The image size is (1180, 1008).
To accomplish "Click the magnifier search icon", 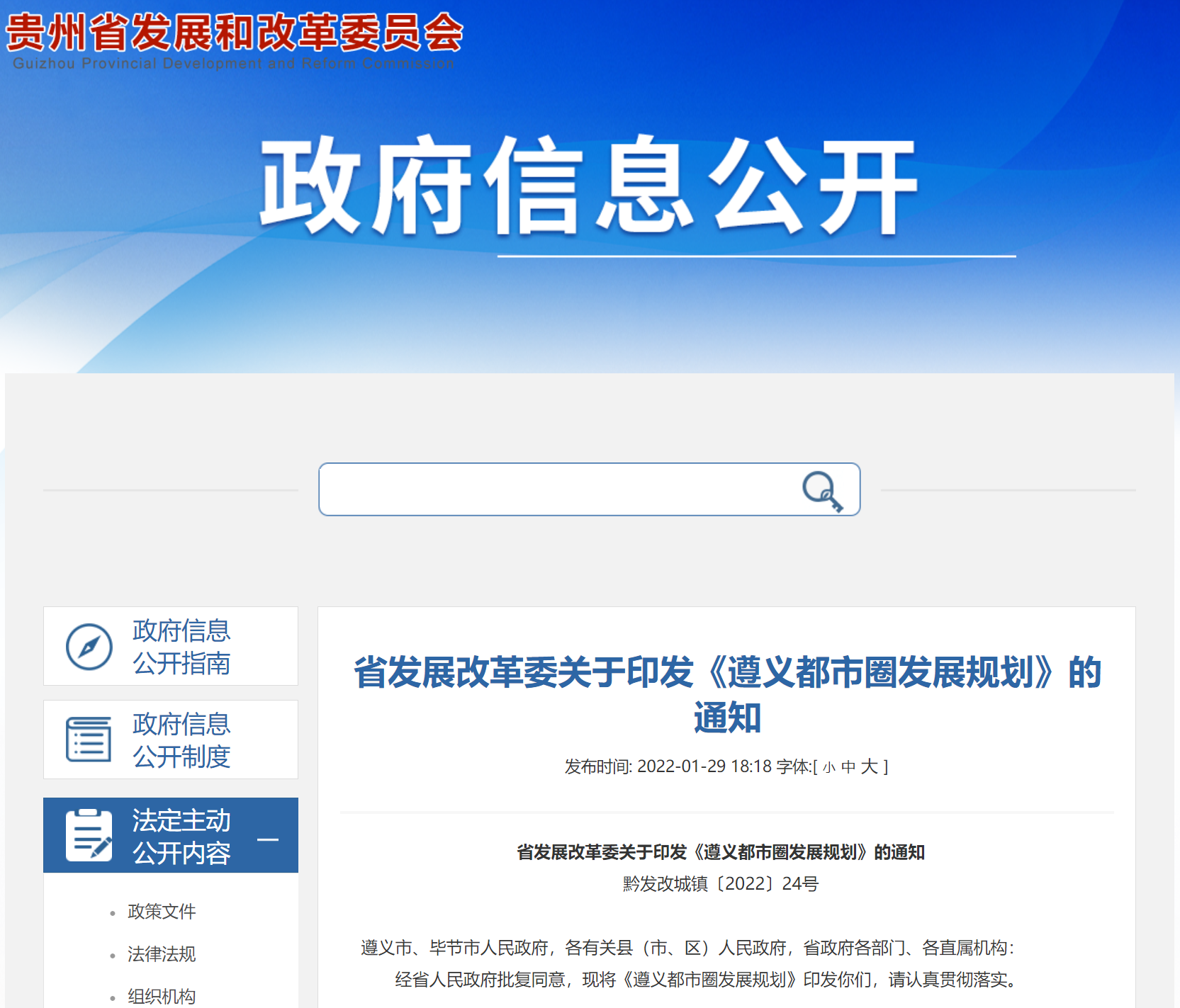I will [x=822, y=490].
